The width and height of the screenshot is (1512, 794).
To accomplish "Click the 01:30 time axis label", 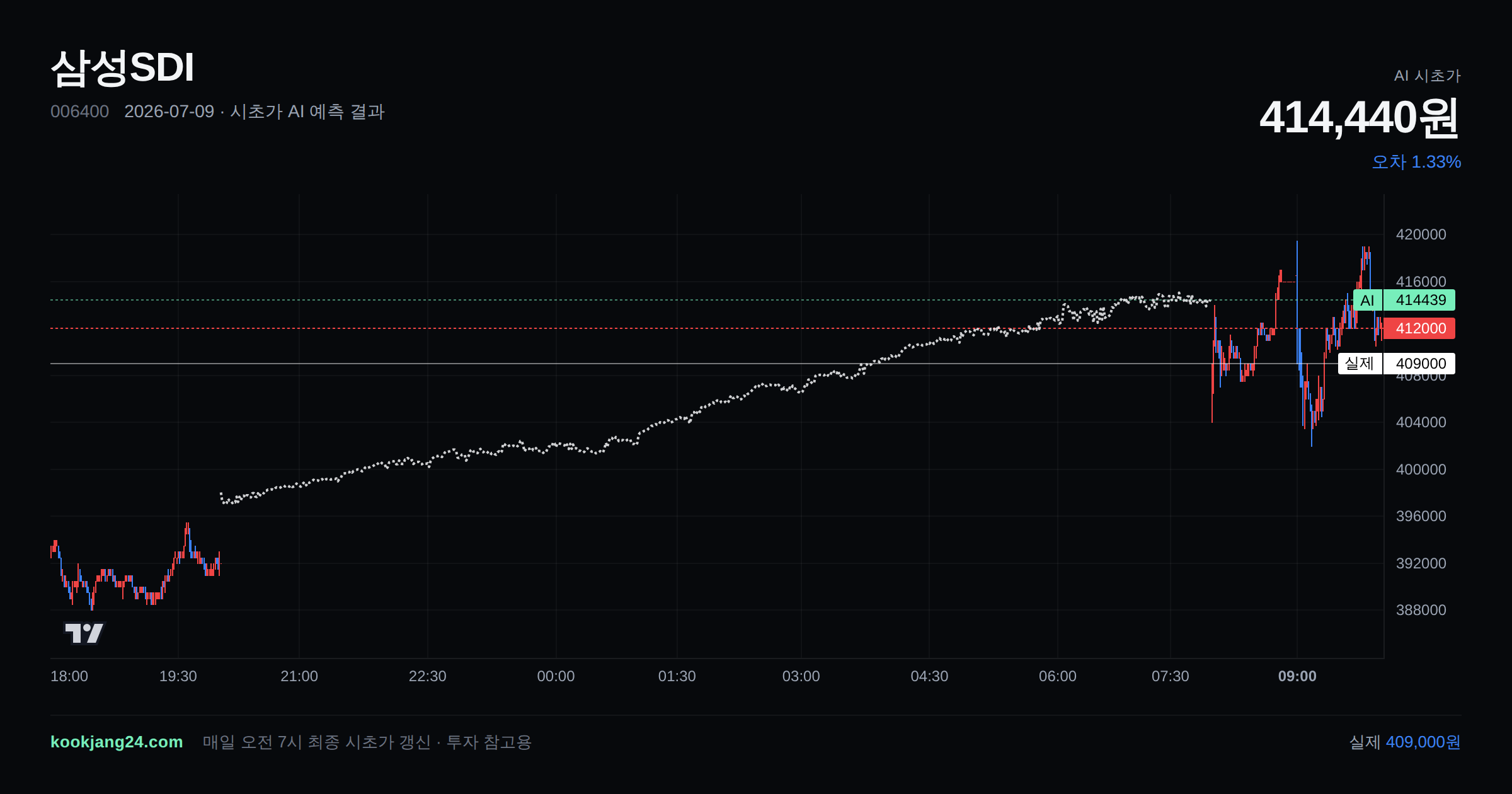I will 677,676.
